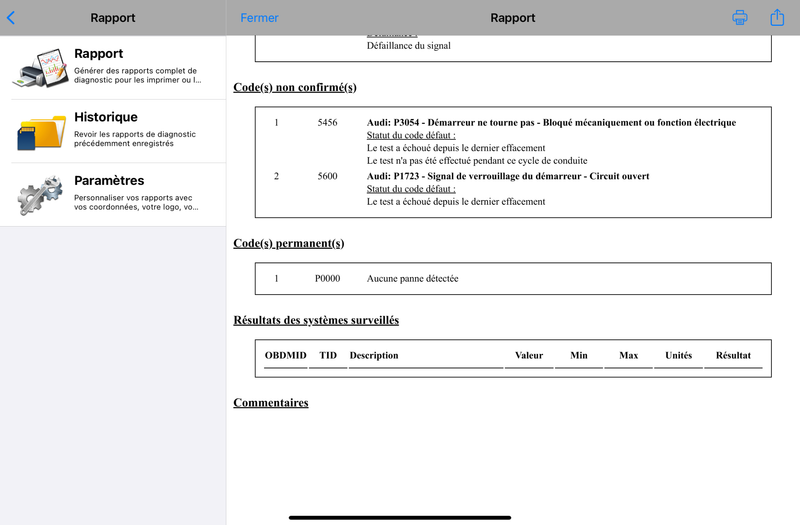Image resolution: width=800 pixels, height=525 pixels.
Task: Click the Résultats des systèmes surveillés heading
Action: 316,320
